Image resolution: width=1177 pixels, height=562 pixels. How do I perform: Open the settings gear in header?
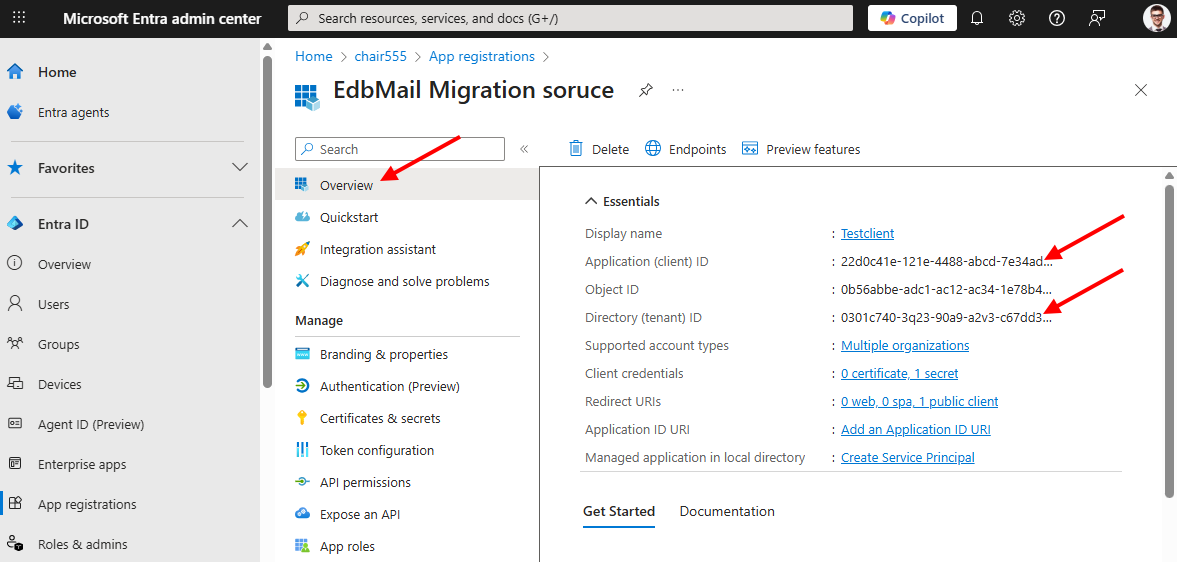click(x=1017, y=18)
